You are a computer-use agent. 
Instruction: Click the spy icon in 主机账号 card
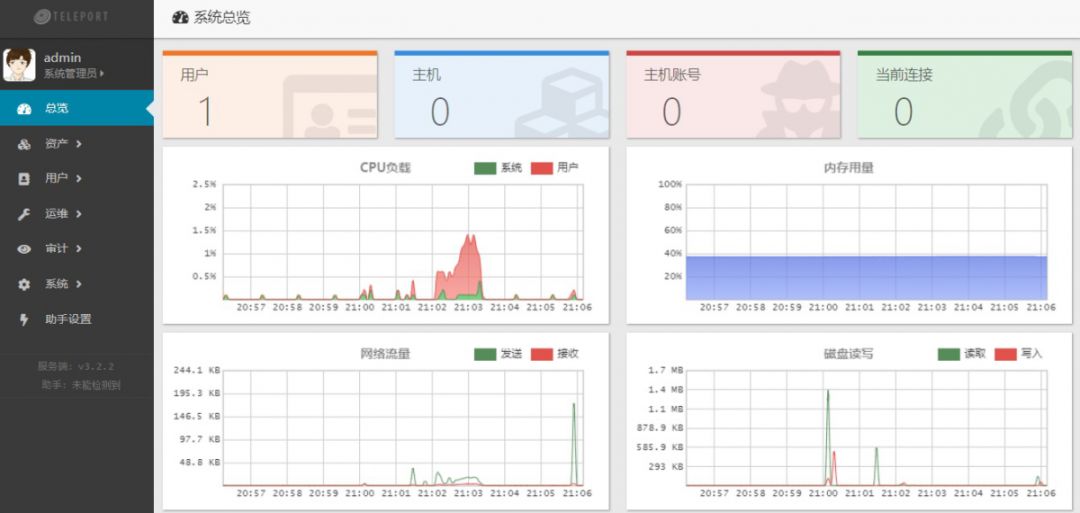799,100
